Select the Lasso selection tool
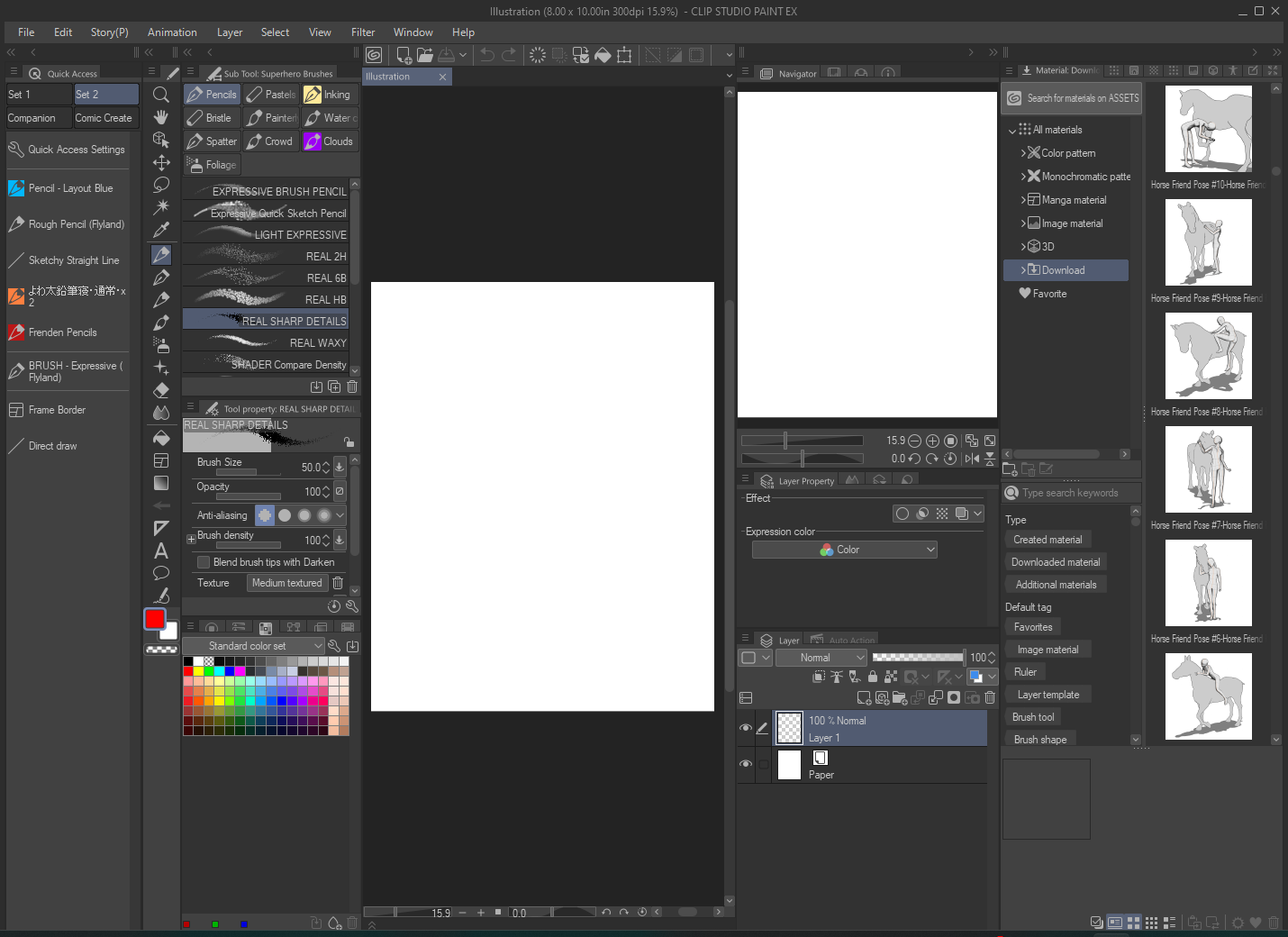 tap(161, 185)
